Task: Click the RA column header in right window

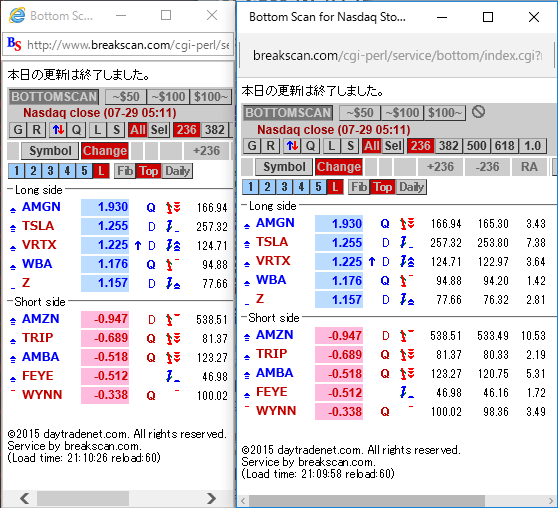Action: 529,167
